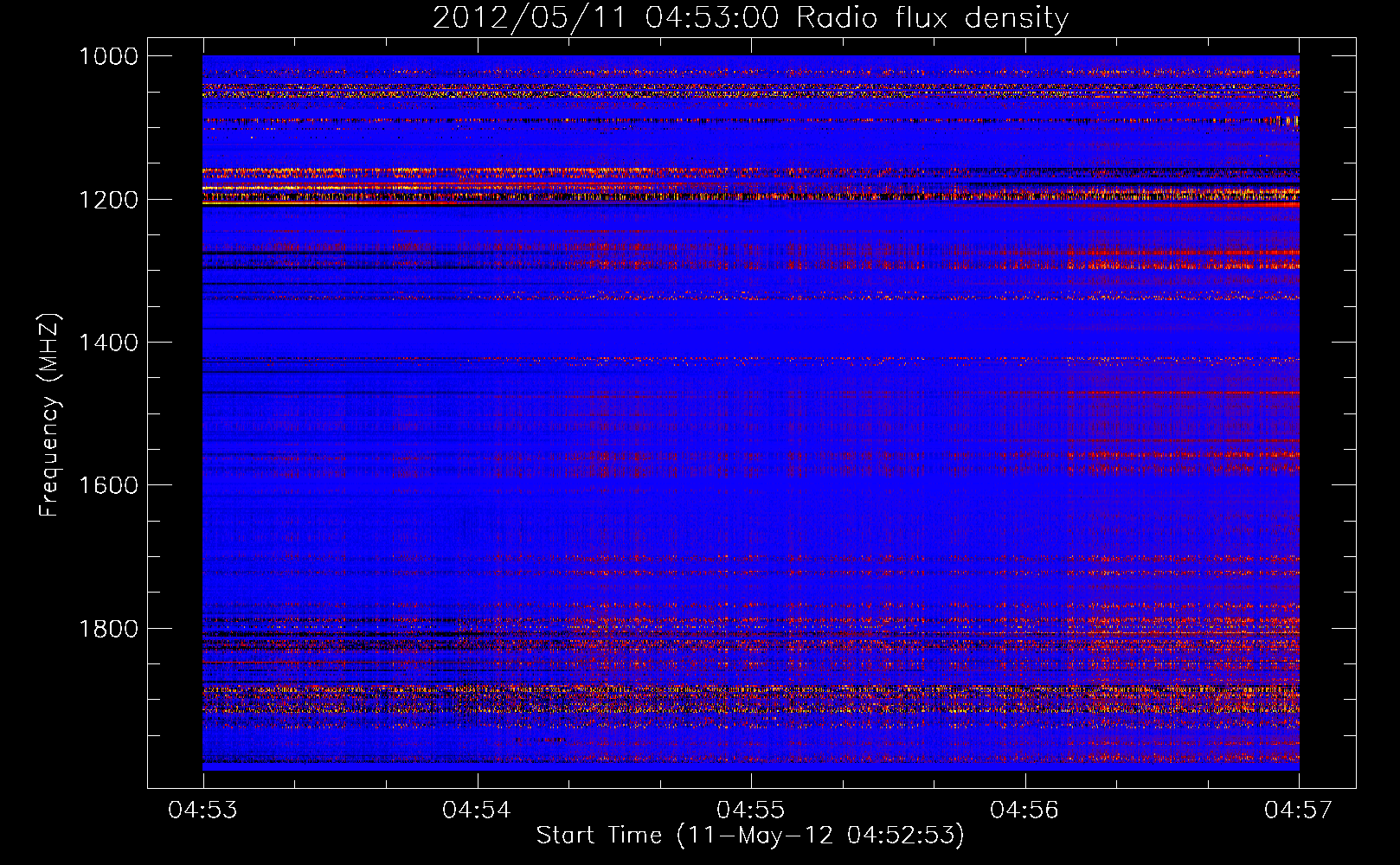Screen dimensions: 1400x865
Task: Click the 04:56 time tick label
Action: pyautogui.click(x=1025, y=810)
